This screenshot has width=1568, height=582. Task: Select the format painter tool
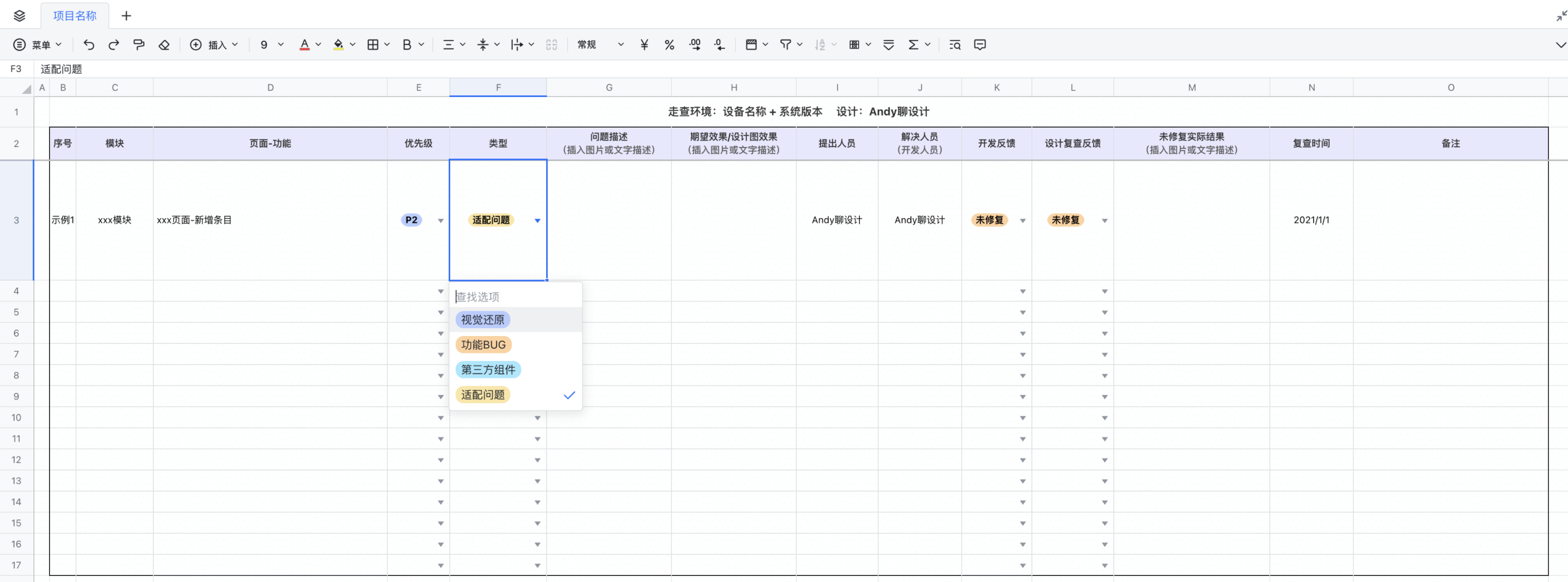(x=139, y=44)
